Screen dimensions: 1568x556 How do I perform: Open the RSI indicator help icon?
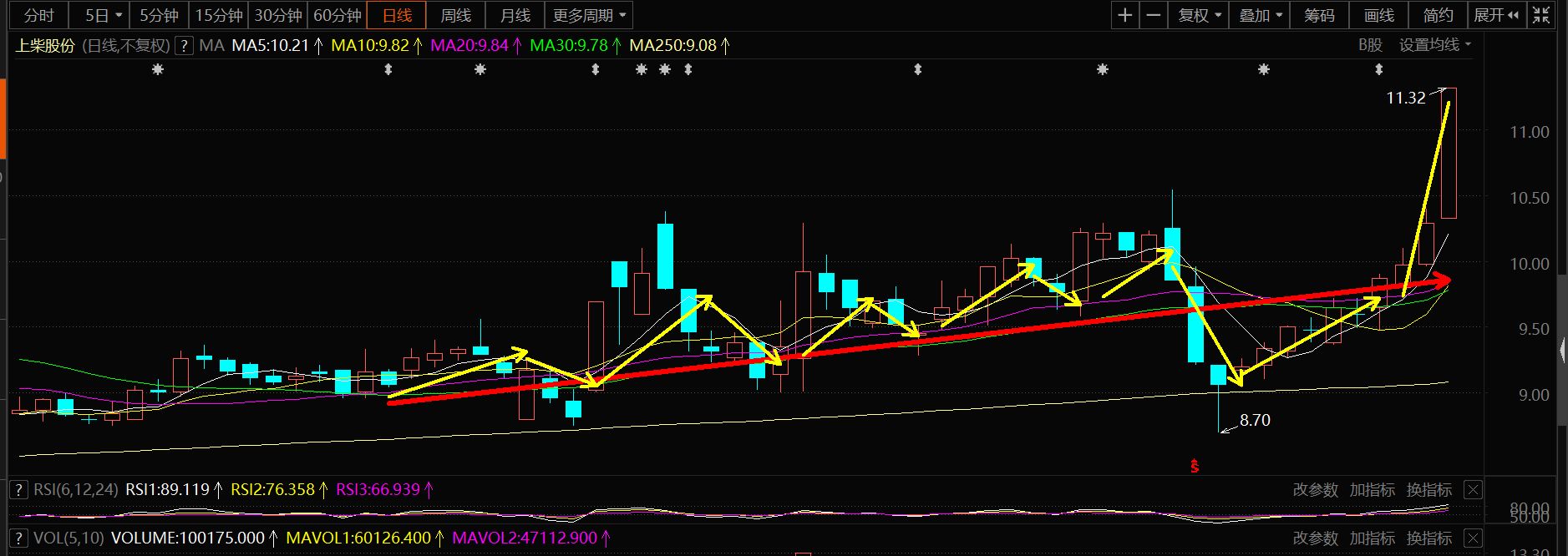19,489
